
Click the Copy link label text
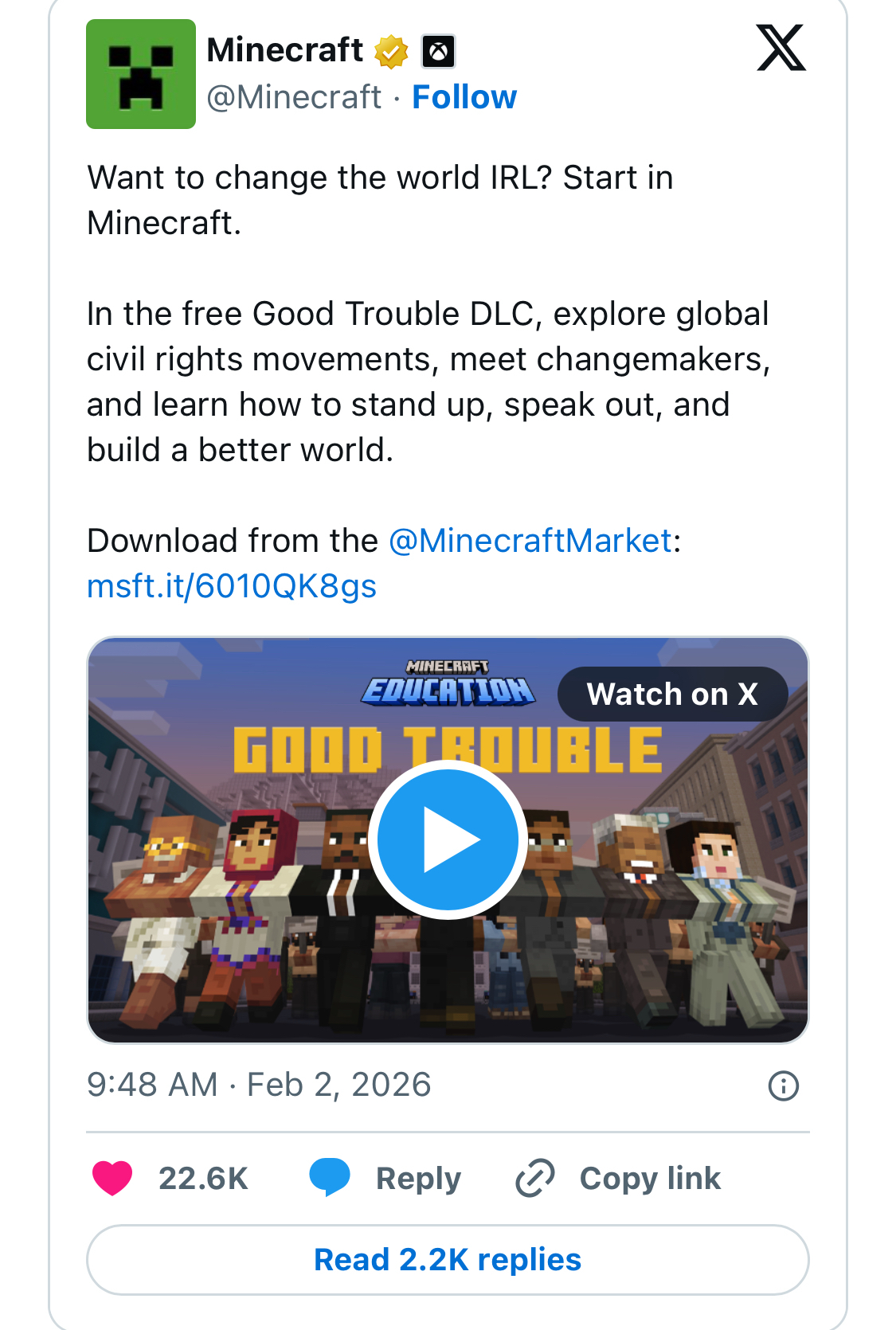click(x=650, y=1179)
